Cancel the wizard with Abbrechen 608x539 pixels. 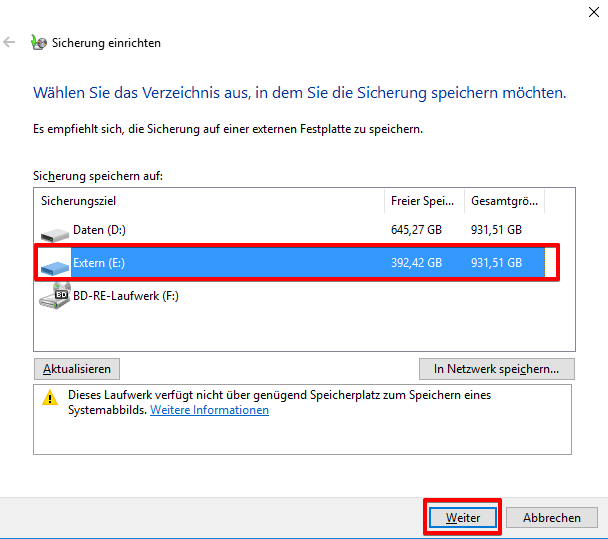(x=552, y=518)
